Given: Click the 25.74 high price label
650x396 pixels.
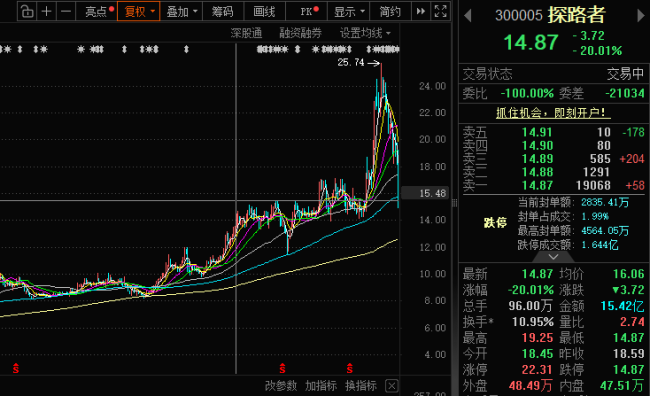Looking at the screenshot, I should (x=351, y=63).
